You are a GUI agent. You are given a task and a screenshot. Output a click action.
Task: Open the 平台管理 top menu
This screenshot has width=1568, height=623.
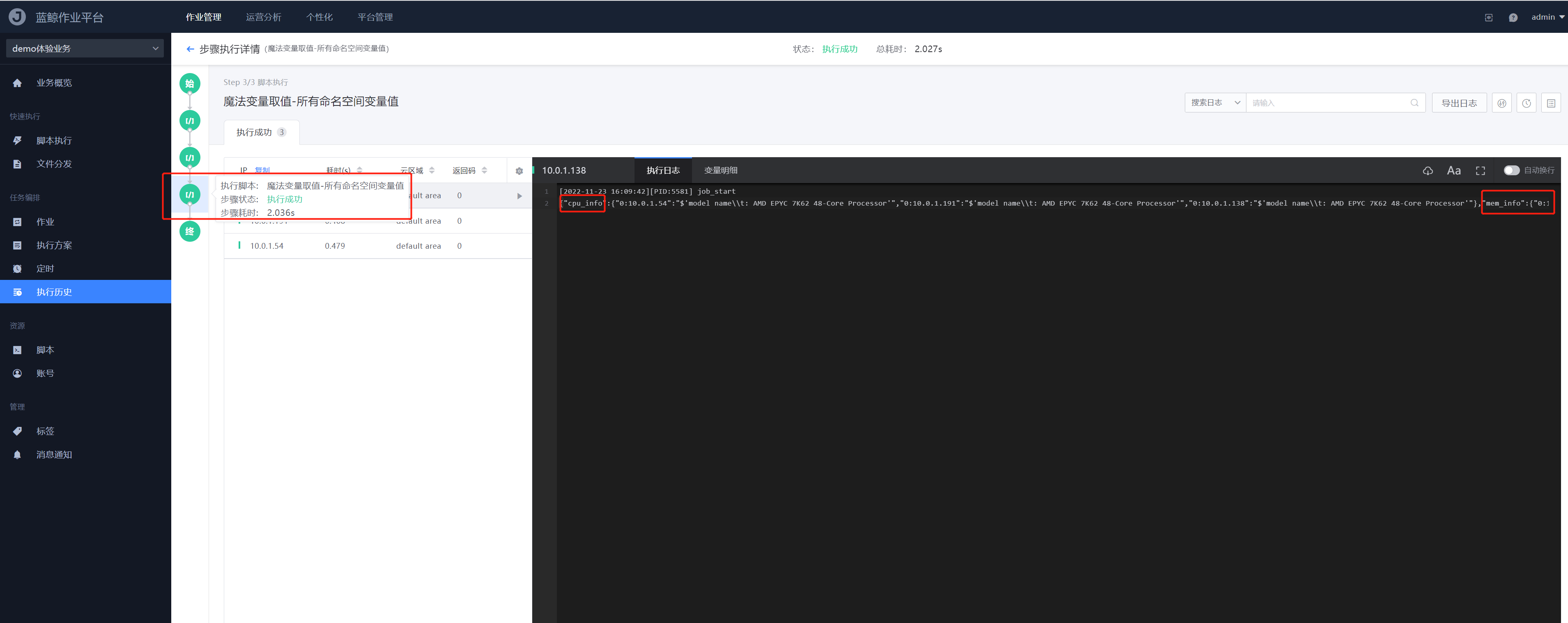click(x=375, y=17)
